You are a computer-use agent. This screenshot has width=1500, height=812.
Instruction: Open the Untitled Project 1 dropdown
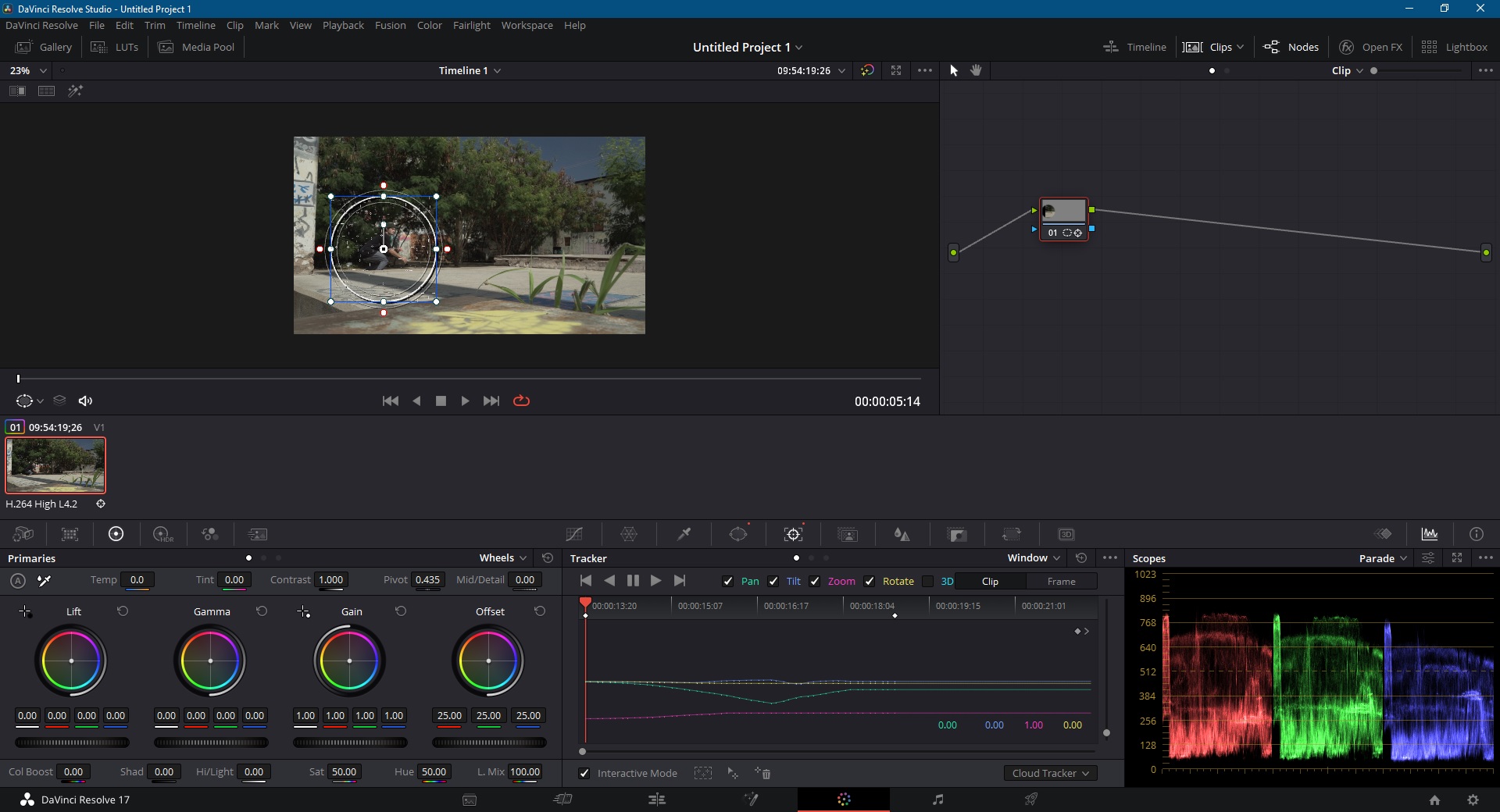(748, 47)
